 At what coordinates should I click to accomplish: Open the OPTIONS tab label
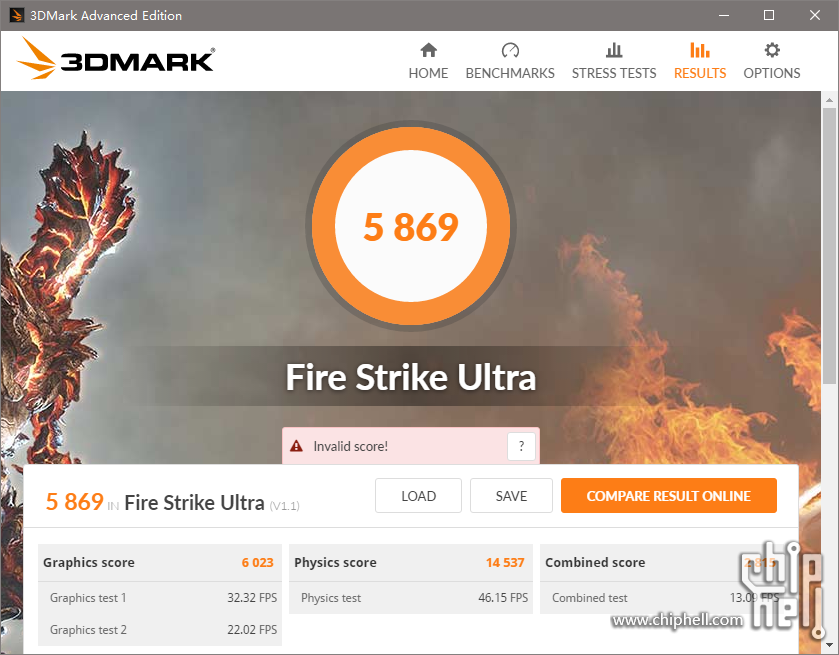coord(772,73)
